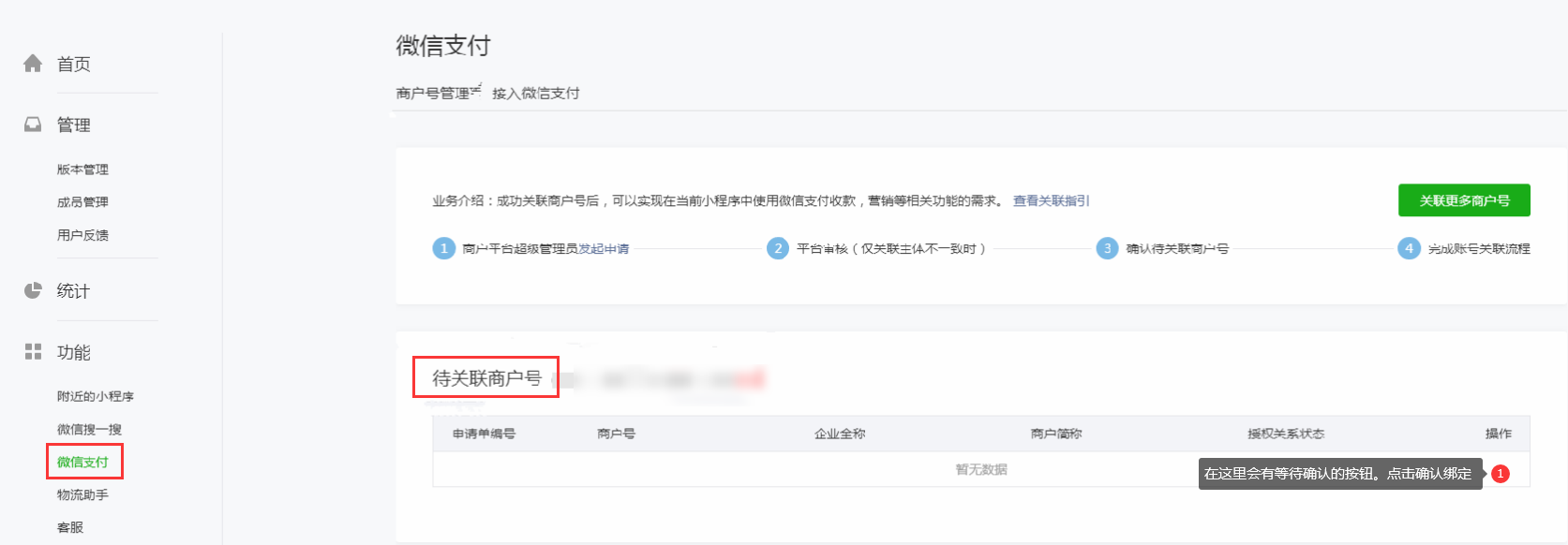Click the grid icon beside 功能
The image size is (1568, 545).
click(x=33, y=352)
